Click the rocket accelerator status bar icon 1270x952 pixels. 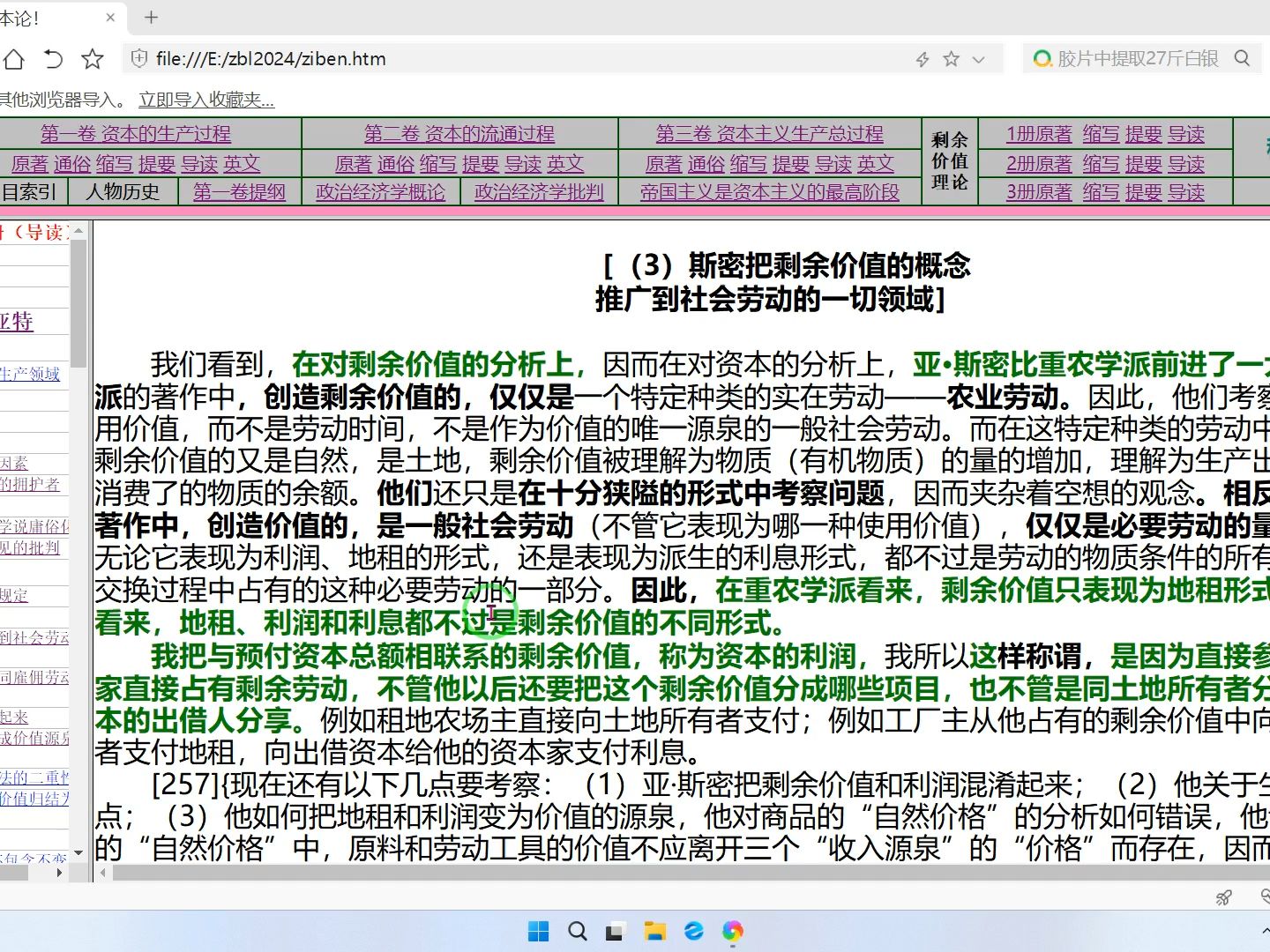[x=1224, y=897]
